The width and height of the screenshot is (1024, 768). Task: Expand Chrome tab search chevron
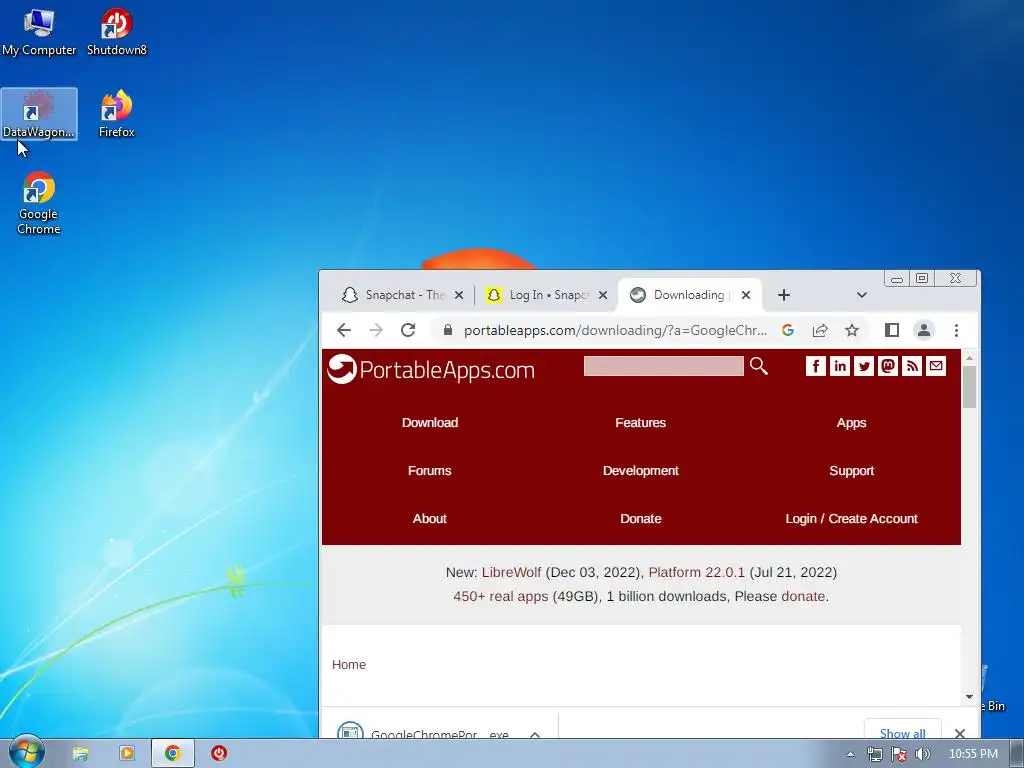tap(861, 295)
